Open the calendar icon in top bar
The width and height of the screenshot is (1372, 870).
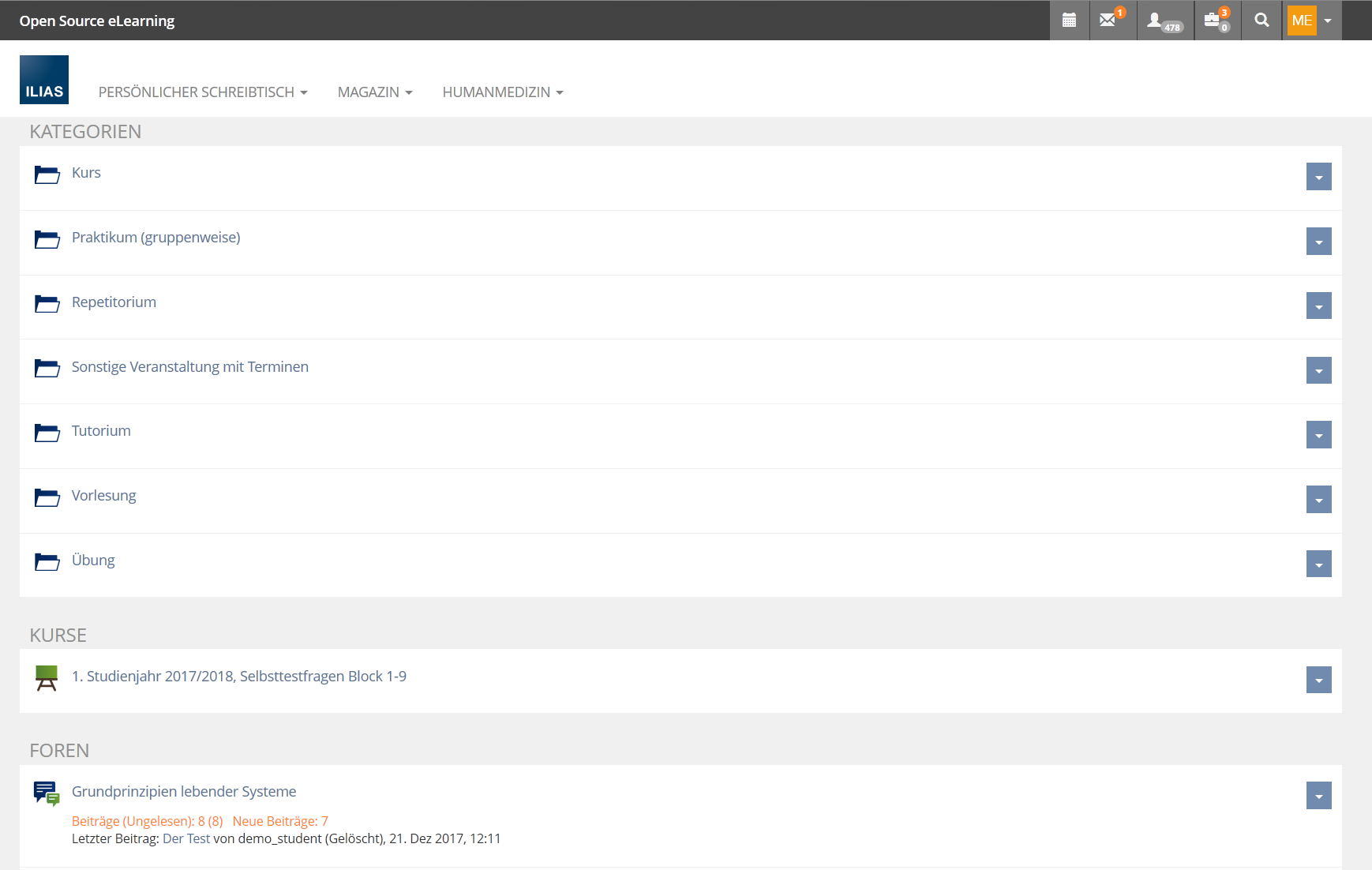pyautogui.click(x=1069, y=21)
